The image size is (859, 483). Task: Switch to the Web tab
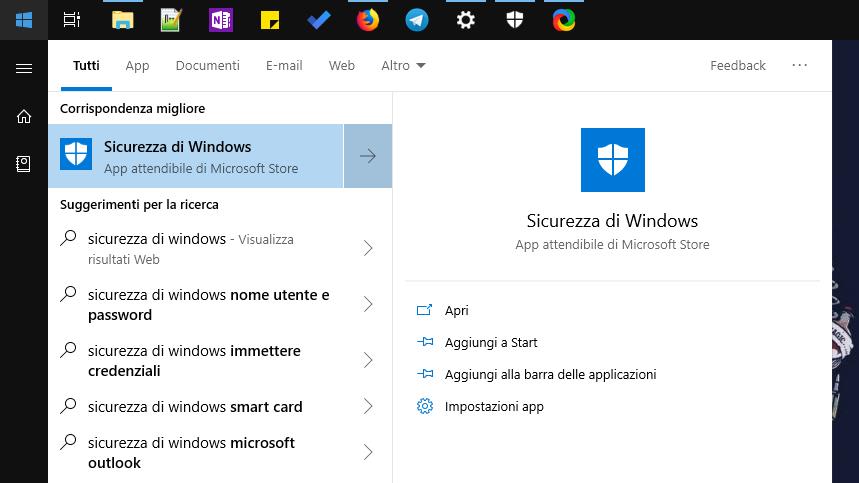coord(341,66)
